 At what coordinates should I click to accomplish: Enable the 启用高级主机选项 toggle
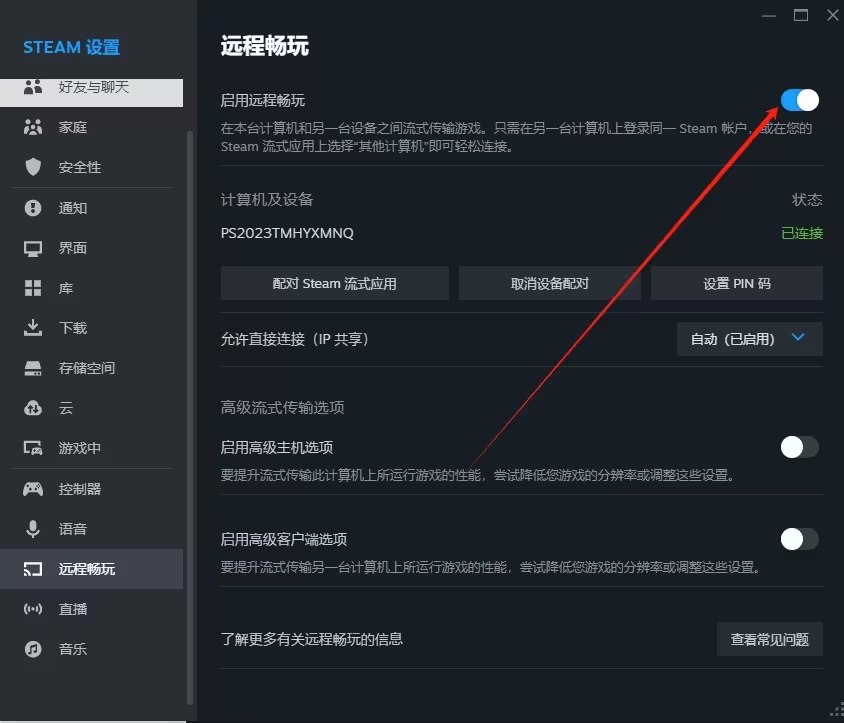point(800,447)
